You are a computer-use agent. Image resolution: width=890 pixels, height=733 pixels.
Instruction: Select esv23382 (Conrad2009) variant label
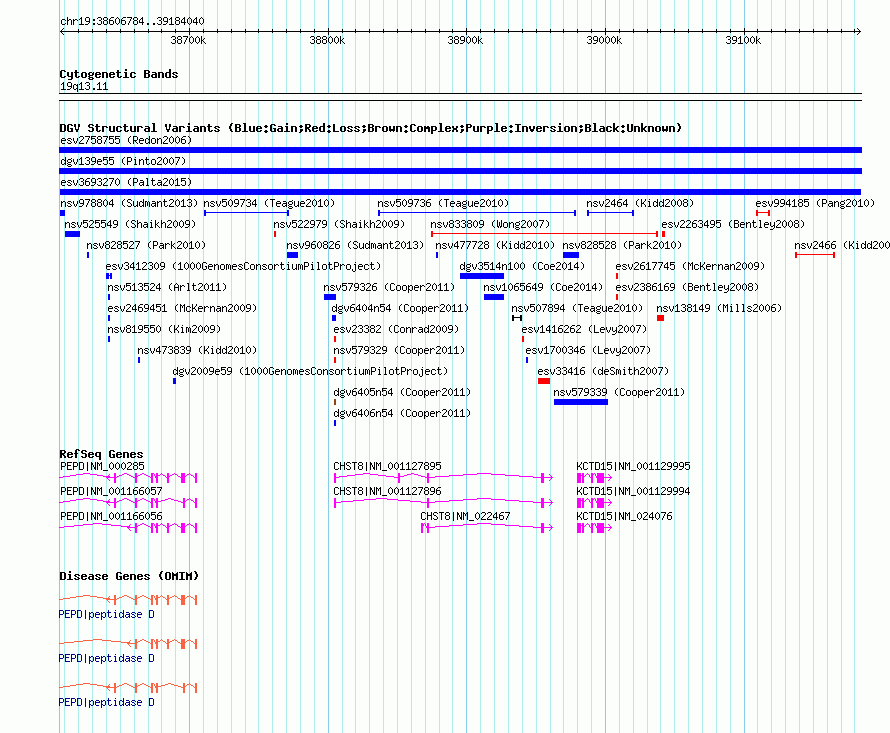pyautogui.click(x=396, y=329)
